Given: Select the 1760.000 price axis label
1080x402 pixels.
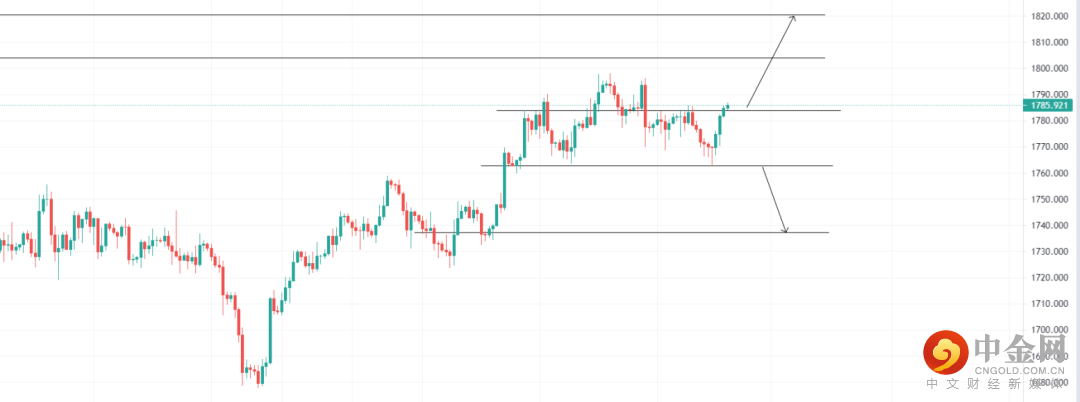Looking at the screenshot, I should tap(1050, 173).
